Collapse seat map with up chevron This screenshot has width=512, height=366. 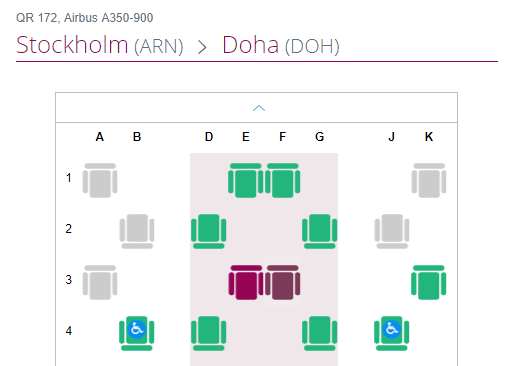[x=259, y=108]
